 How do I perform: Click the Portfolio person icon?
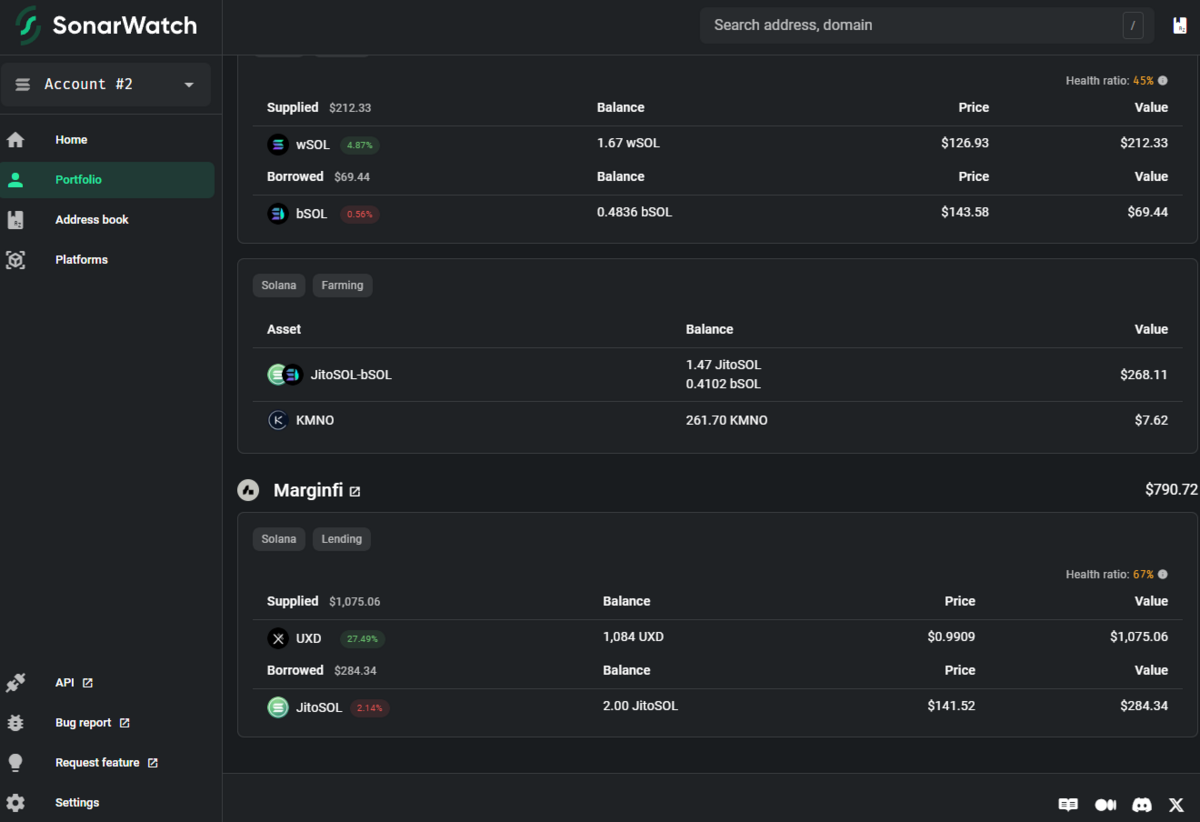tap(15, 180)
